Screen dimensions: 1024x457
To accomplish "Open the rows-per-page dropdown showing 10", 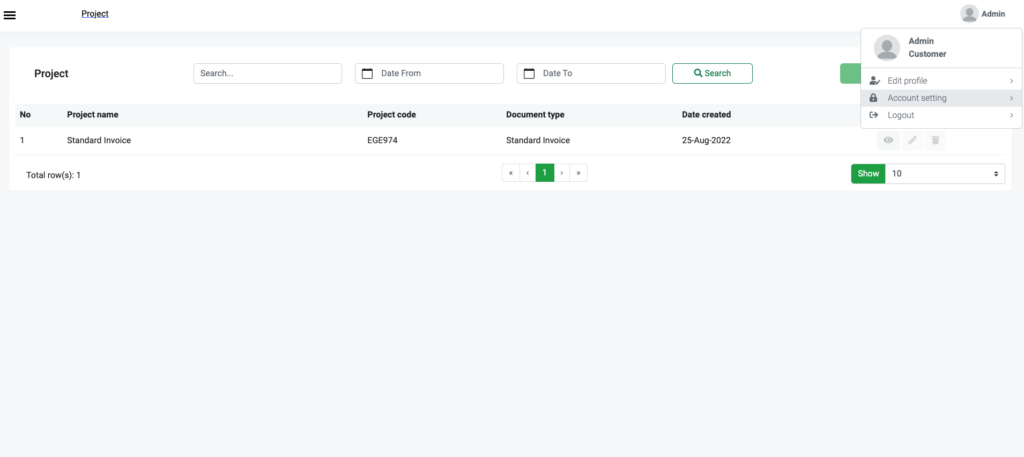I will pos(944,174).
